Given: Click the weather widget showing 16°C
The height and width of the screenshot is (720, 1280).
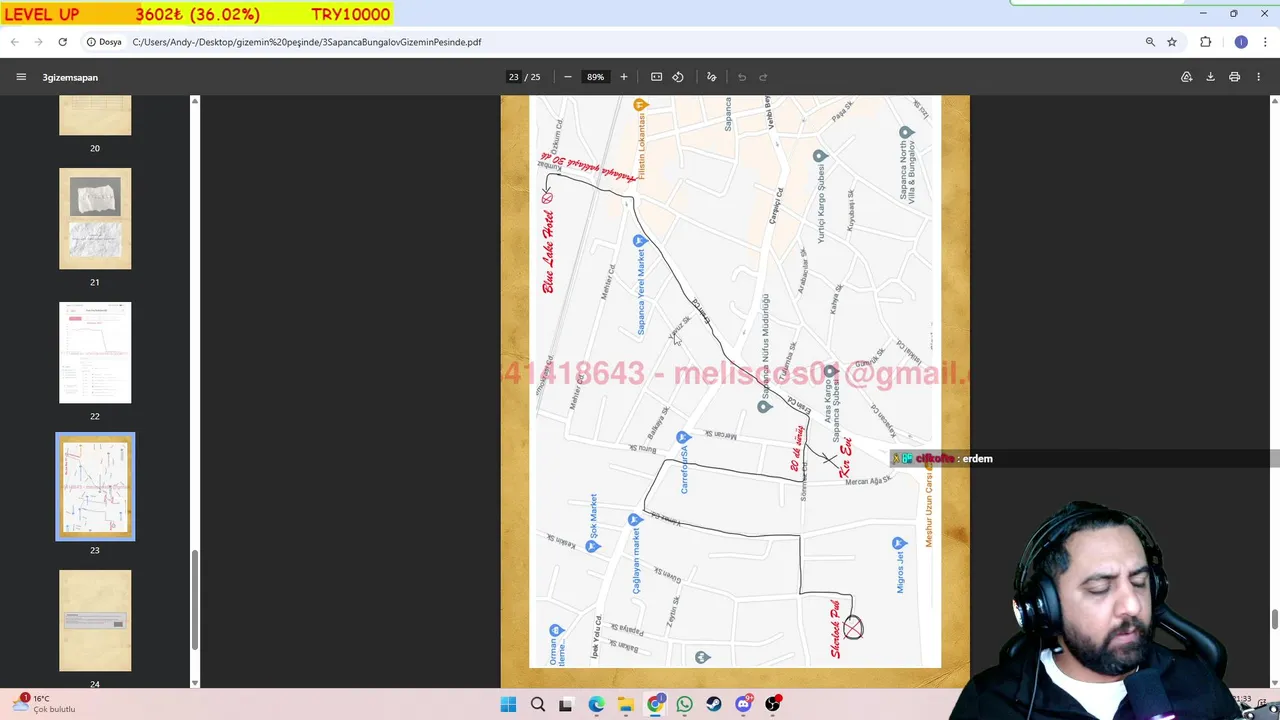Looking at the screenshot, I should coord(45,704).
